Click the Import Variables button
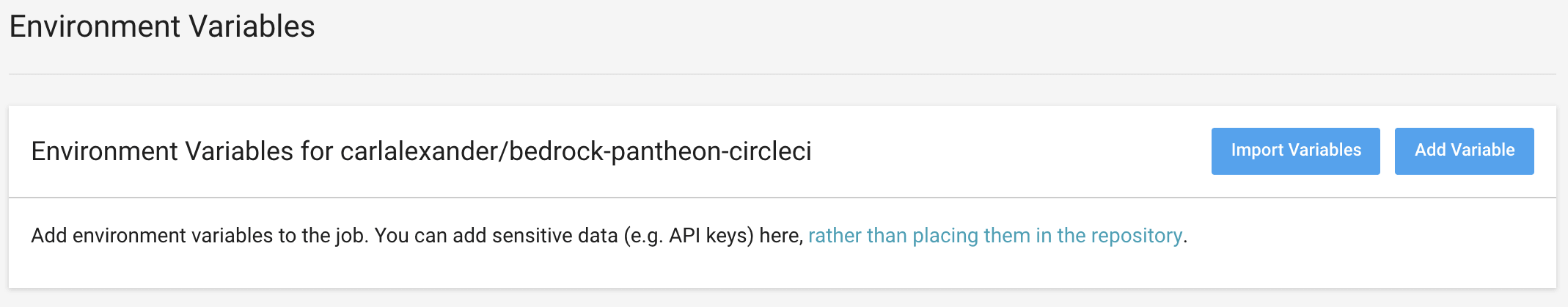 [x=1295, y=151]
